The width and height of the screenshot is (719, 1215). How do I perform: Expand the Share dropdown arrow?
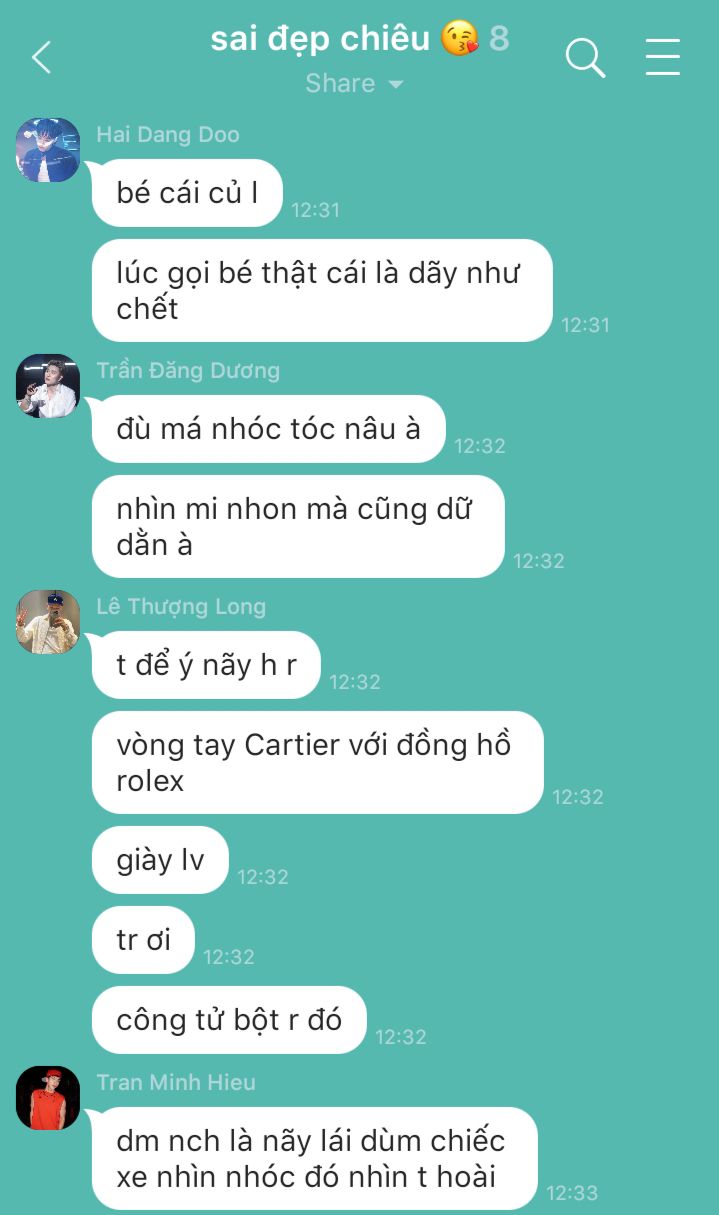pyautogui.click(x=396, y=84)
